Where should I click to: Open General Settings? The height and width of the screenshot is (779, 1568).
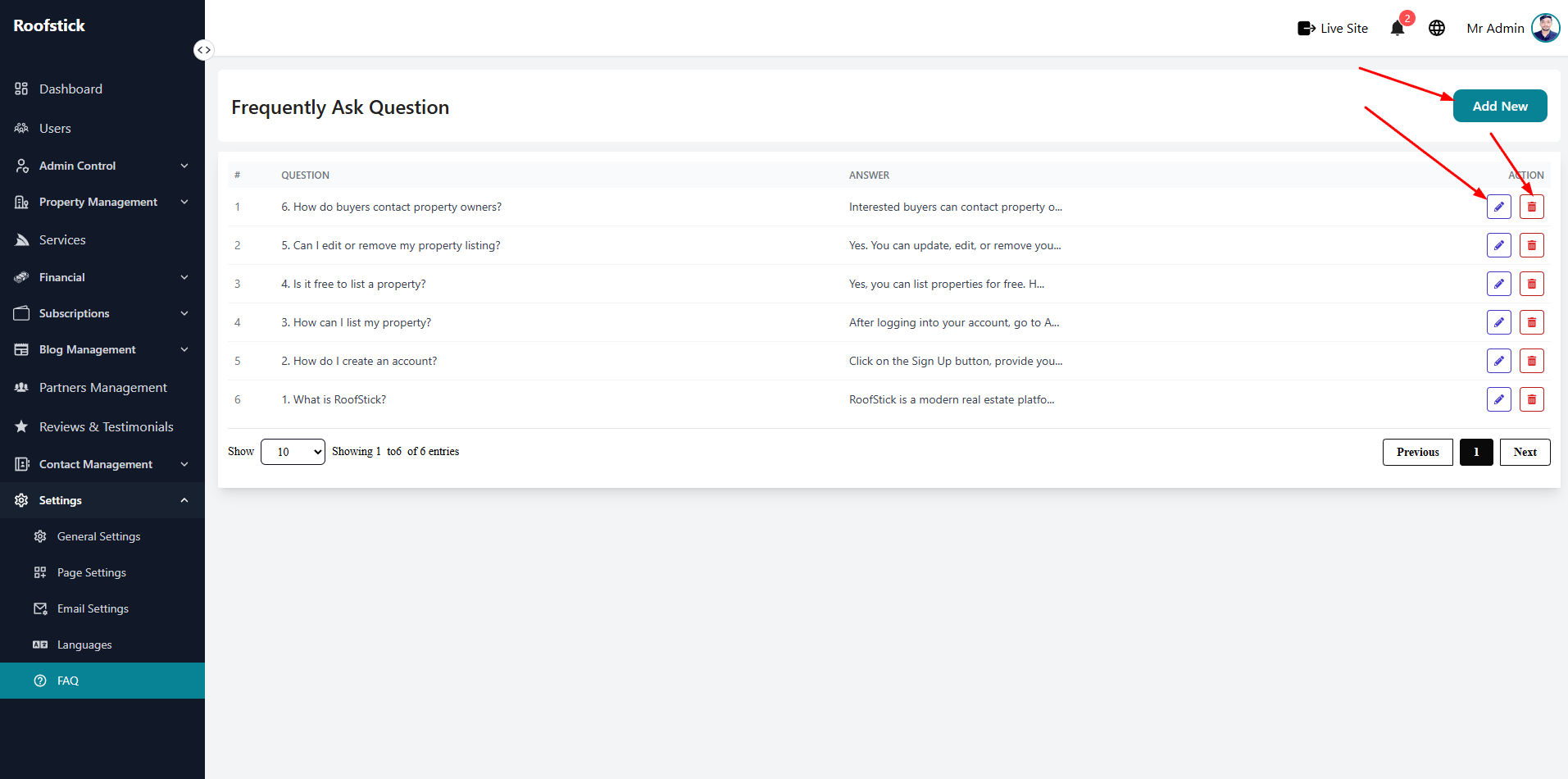pyautogui.click(x=102, y=536)
